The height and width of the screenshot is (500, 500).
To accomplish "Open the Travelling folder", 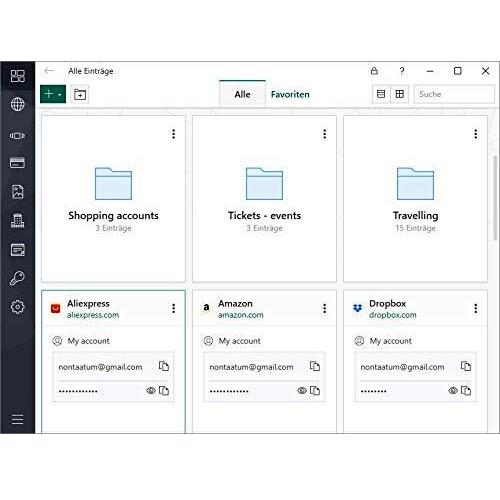I will tap(415, 199).
